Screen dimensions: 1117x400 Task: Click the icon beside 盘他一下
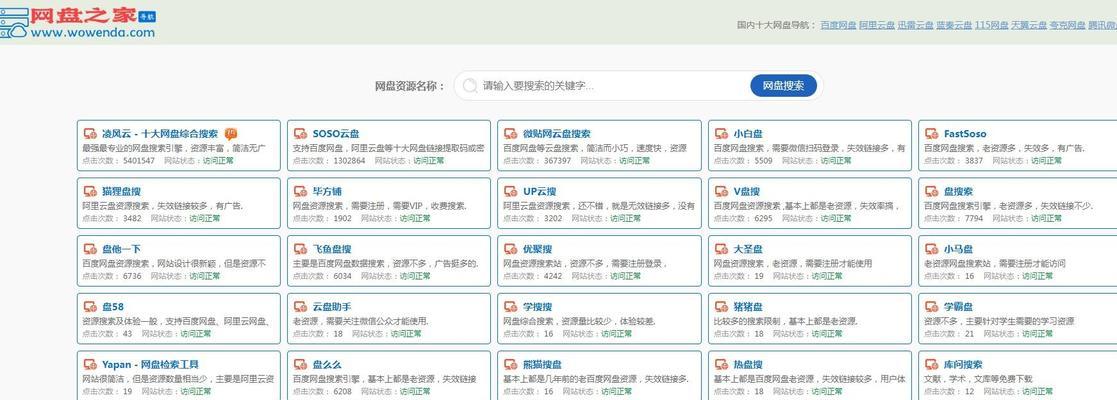coord(90,249)
